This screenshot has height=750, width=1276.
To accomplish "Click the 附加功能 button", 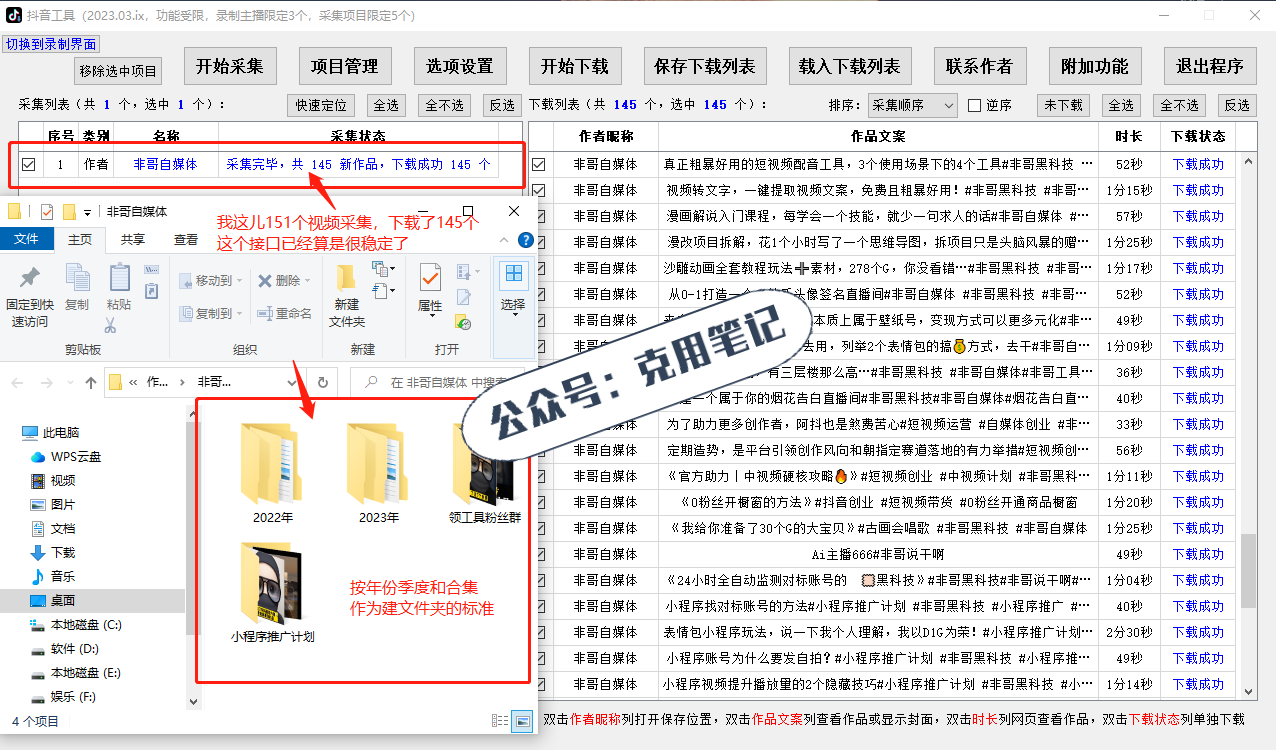I will coord(1095,66).
